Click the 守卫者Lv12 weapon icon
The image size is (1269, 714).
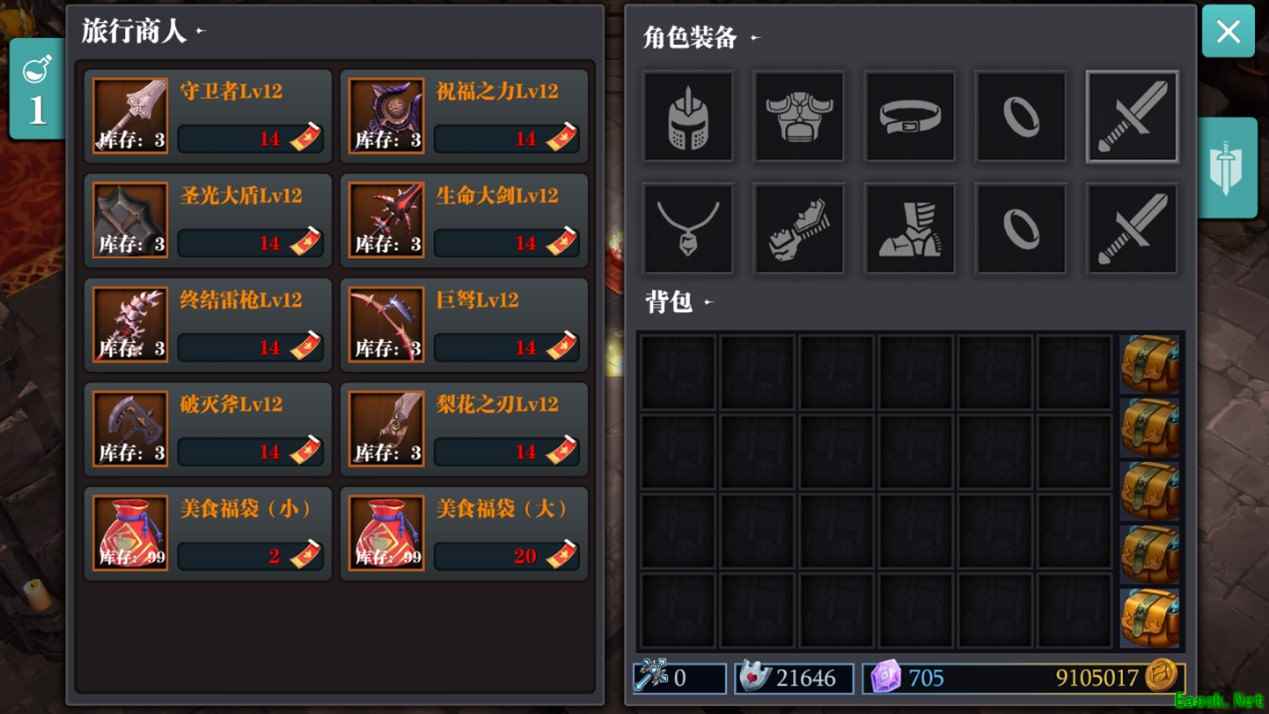[131, 116]
